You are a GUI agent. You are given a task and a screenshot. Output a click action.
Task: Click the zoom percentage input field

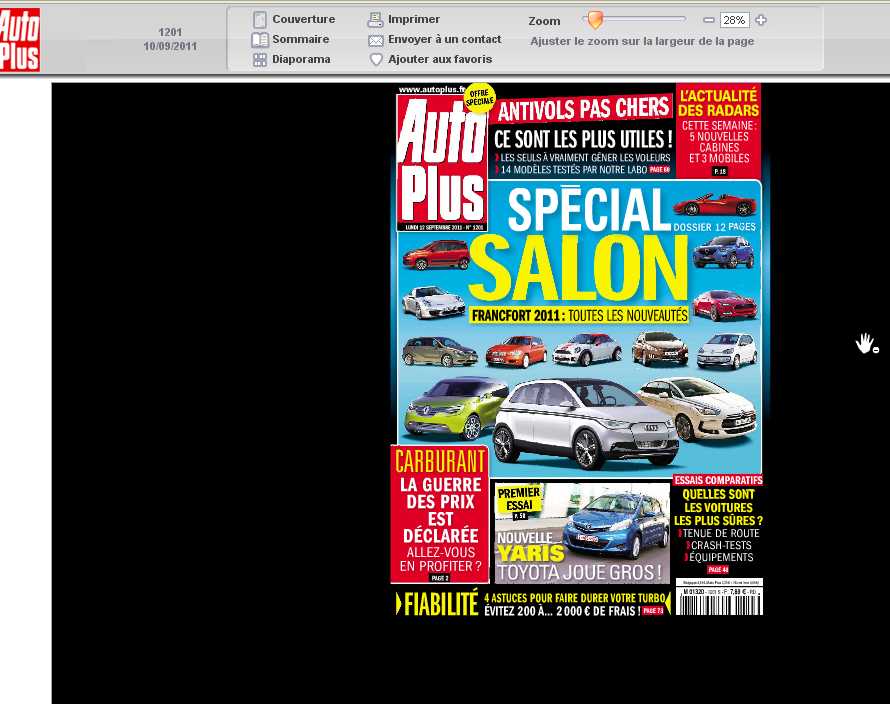(x=735, y=20)
